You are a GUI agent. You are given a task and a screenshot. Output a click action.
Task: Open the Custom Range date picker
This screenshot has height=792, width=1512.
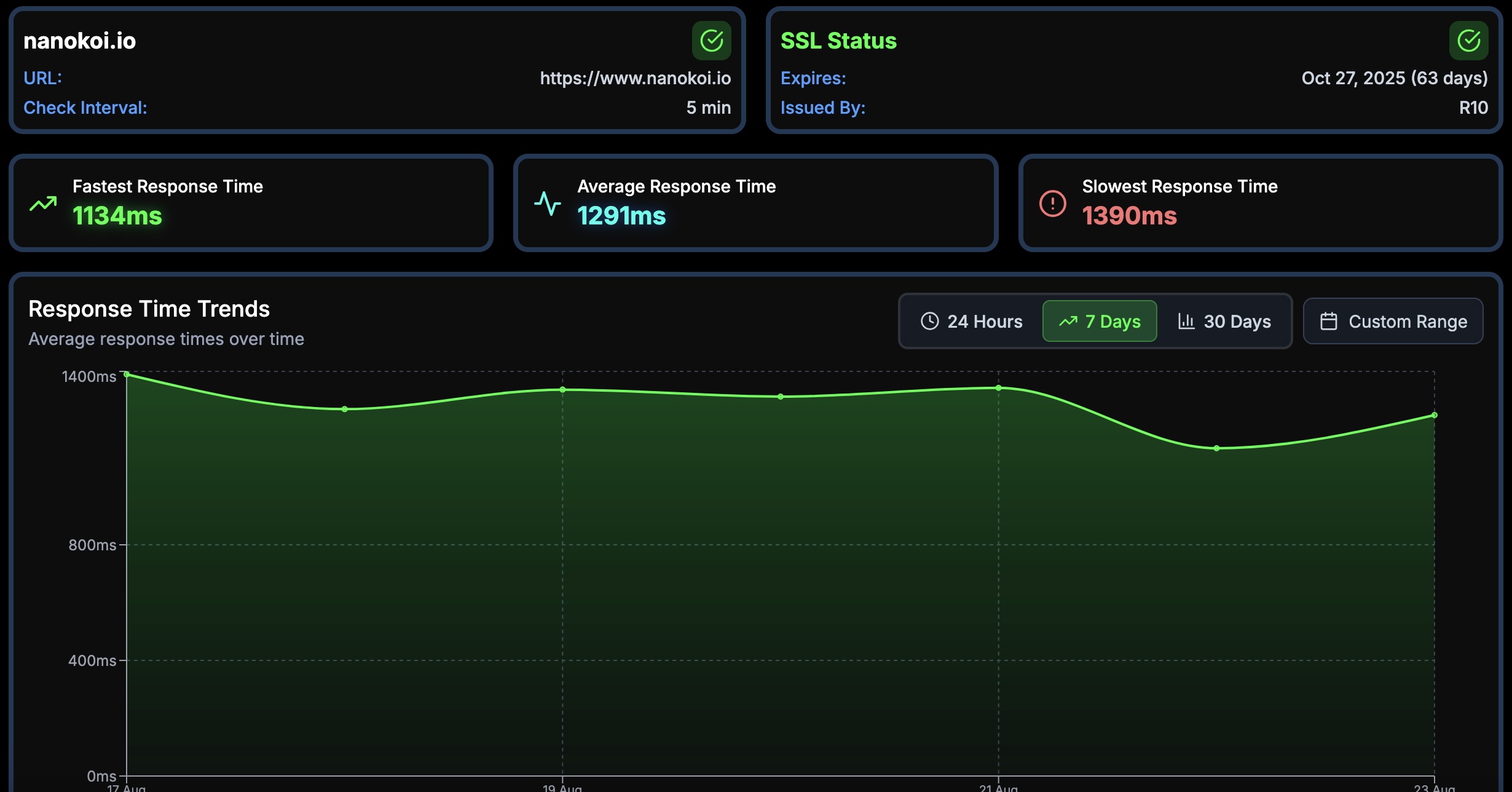click(x=1393, y=321)
